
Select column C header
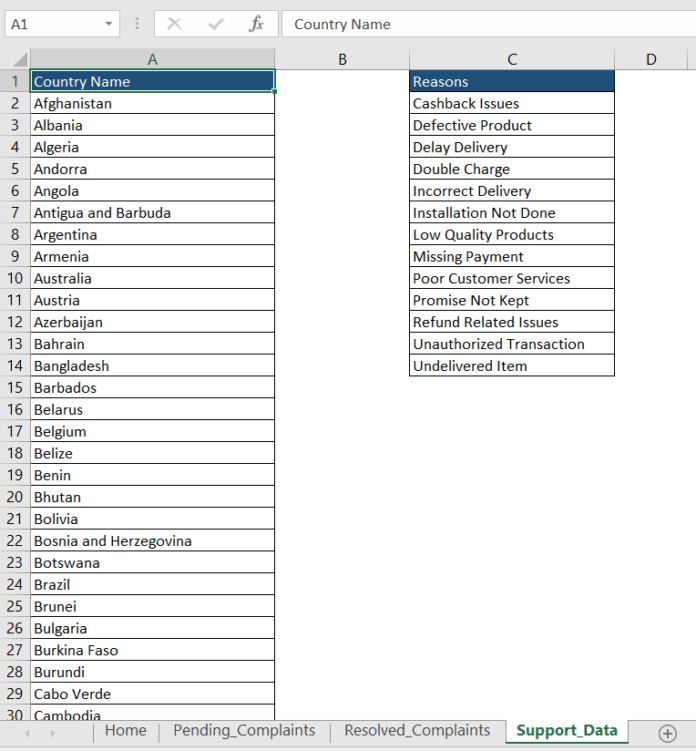[512, 59]
